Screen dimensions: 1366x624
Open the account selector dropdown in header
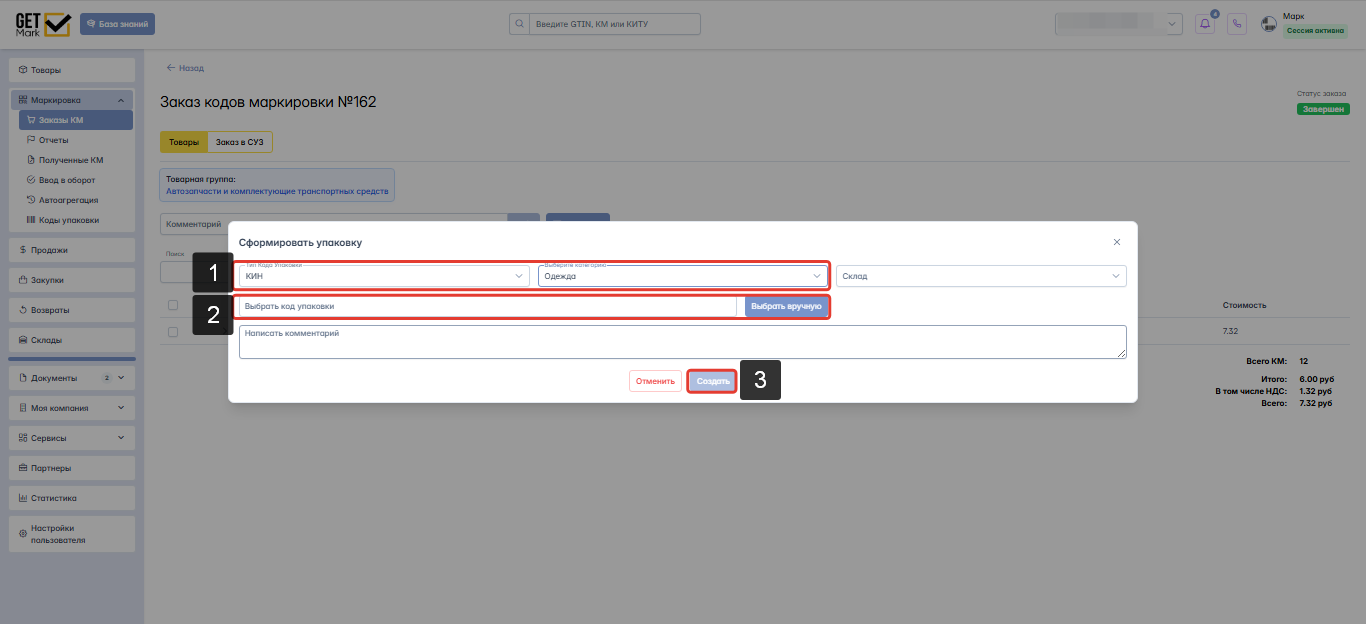pyautogui.click(x=1119, y=24)
